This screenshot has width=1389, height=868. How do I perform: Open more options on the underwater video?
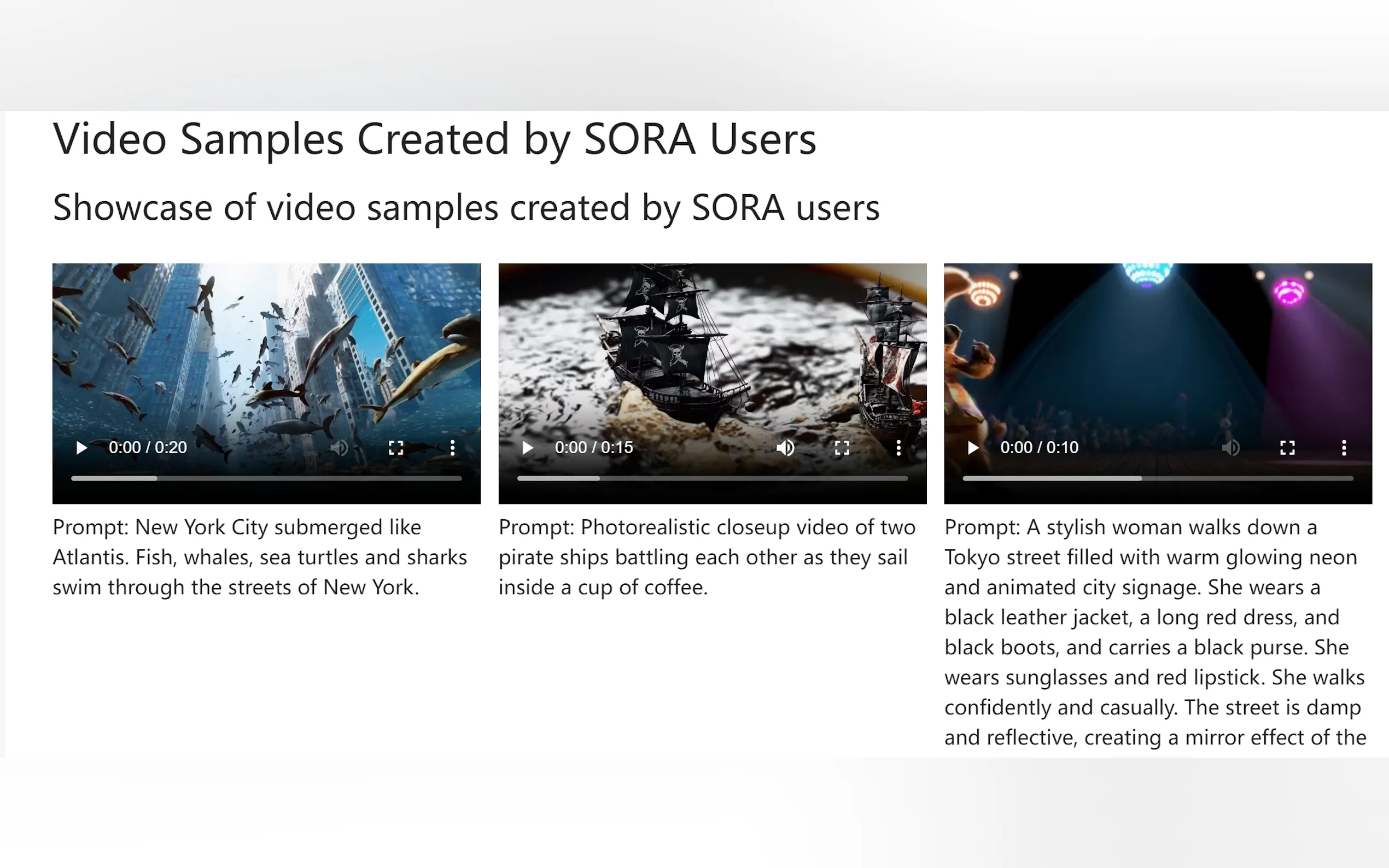[452, 448]
